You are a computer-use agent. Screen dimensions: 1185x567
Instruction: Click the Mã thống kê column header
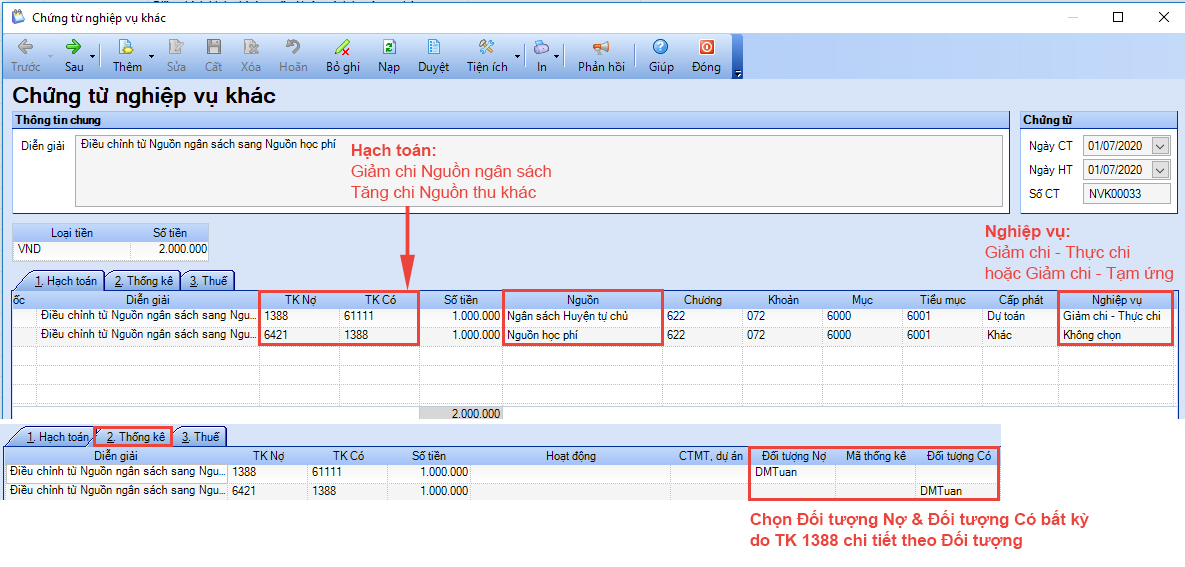point(875,456)
